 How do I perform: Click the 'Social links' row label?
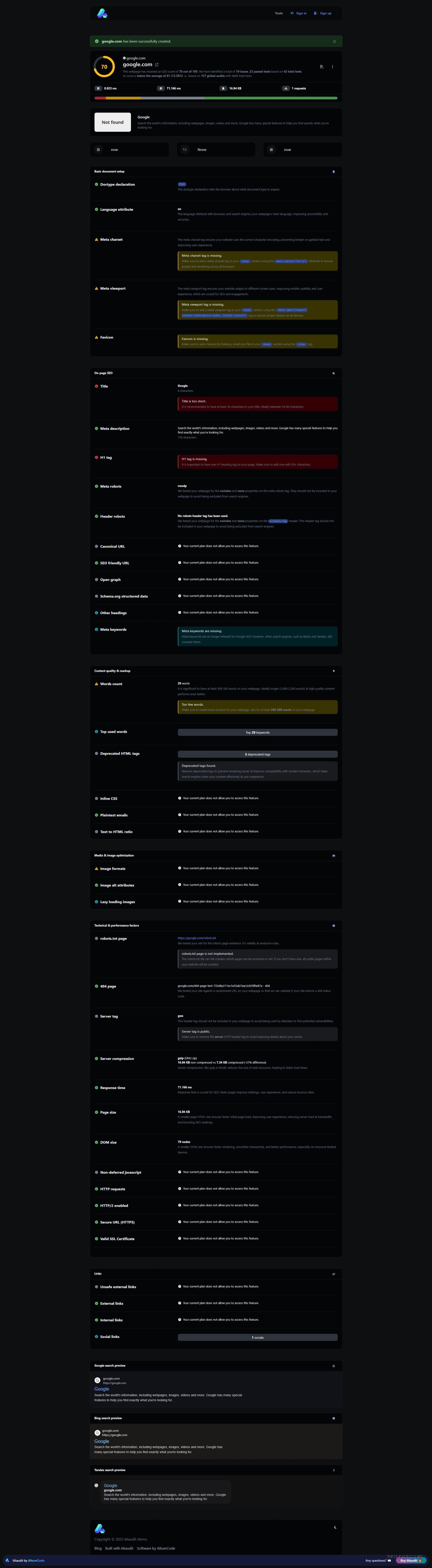pyautogui.click(x=110, y=1337)
